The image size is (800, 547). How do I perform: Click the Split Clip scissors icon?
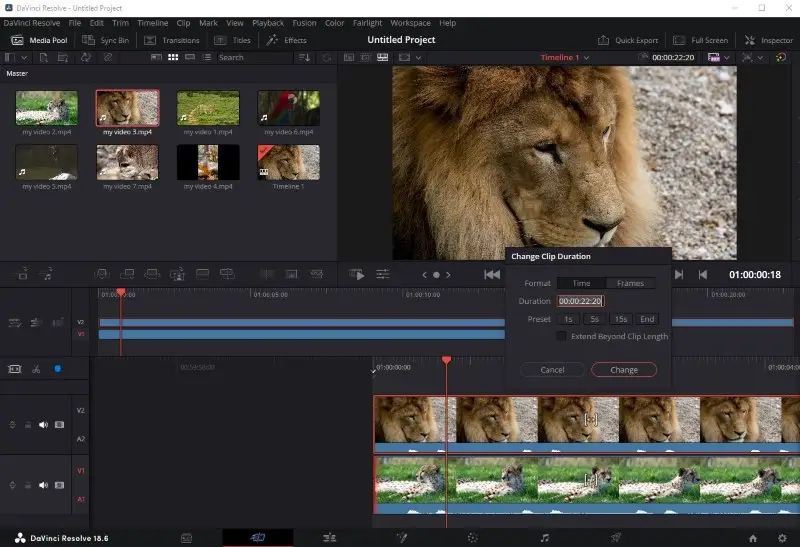36,369
